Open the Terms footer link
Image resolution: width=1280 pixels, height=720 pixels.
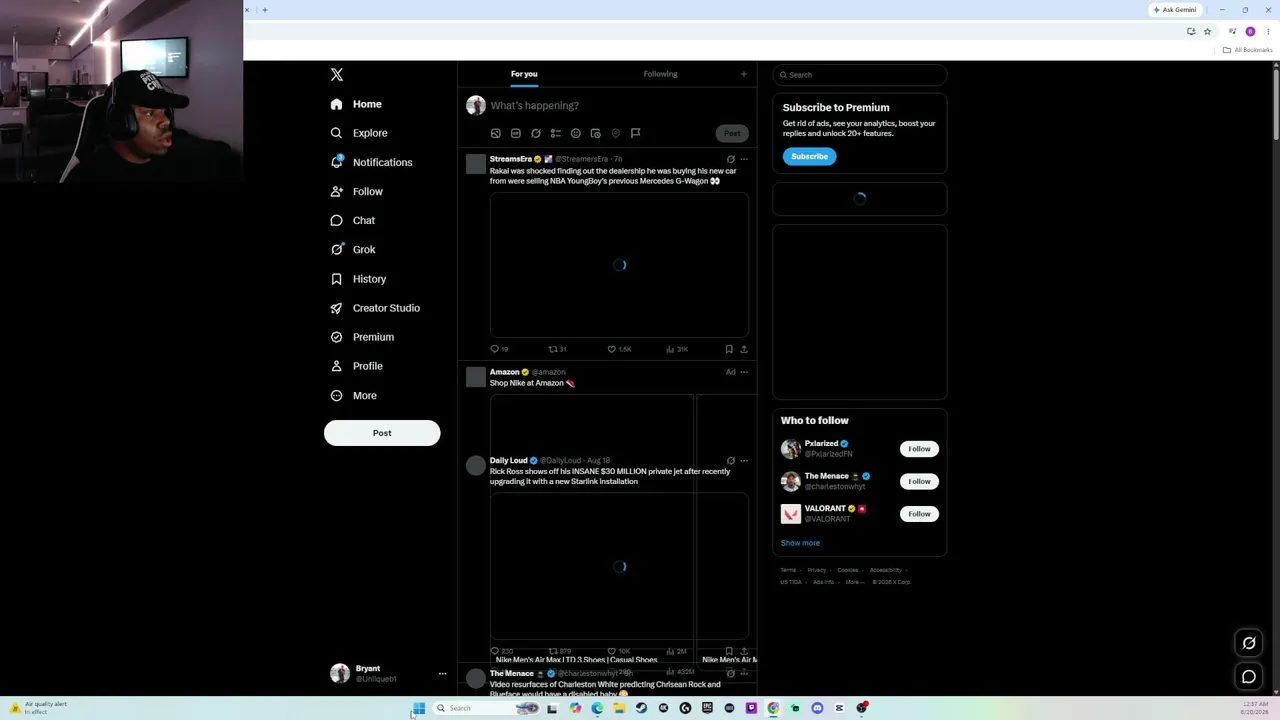(x=788, y=570)
